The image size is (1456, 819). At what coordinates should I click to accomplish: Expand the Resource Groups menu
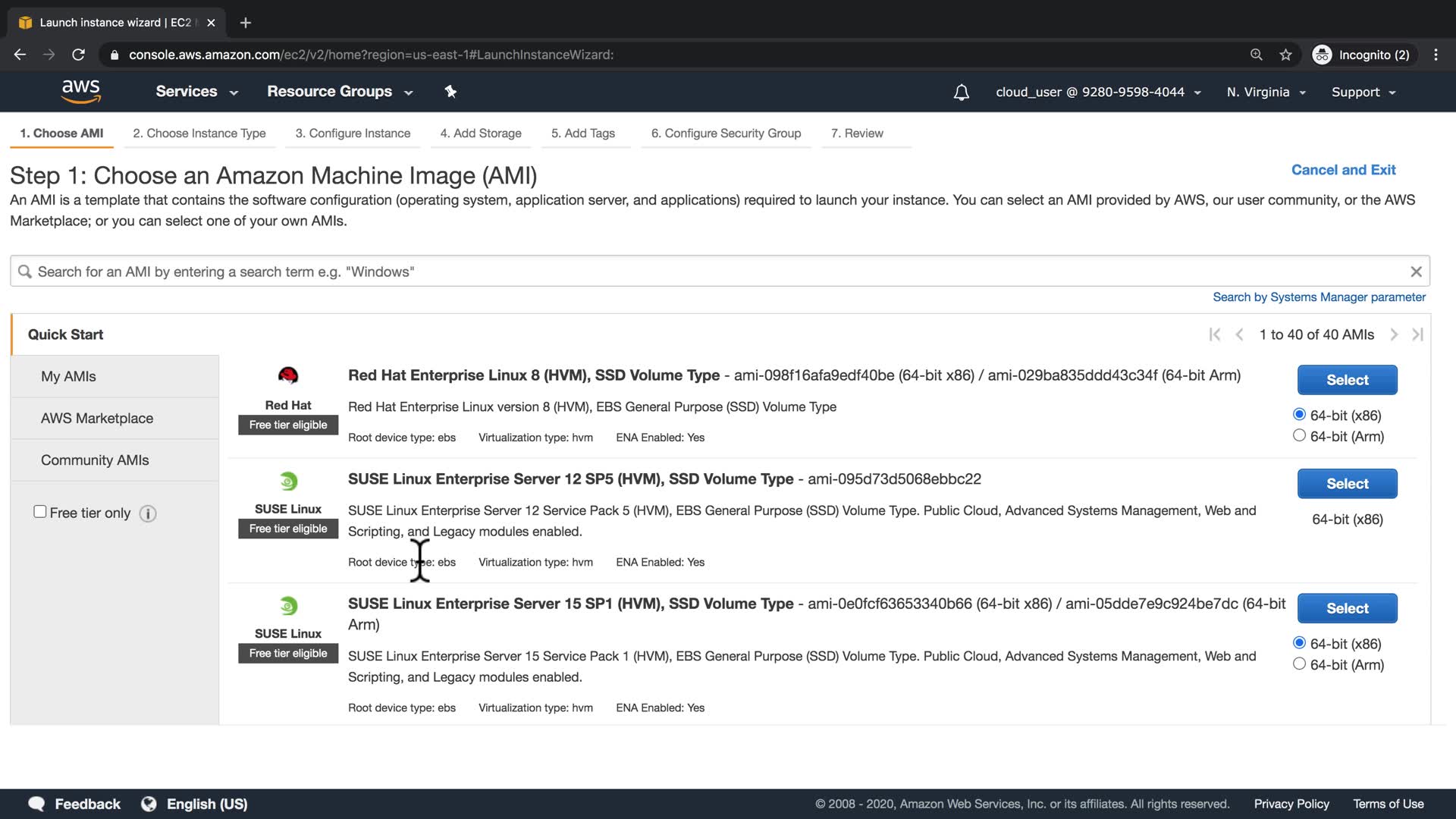[x=339, y=92]
